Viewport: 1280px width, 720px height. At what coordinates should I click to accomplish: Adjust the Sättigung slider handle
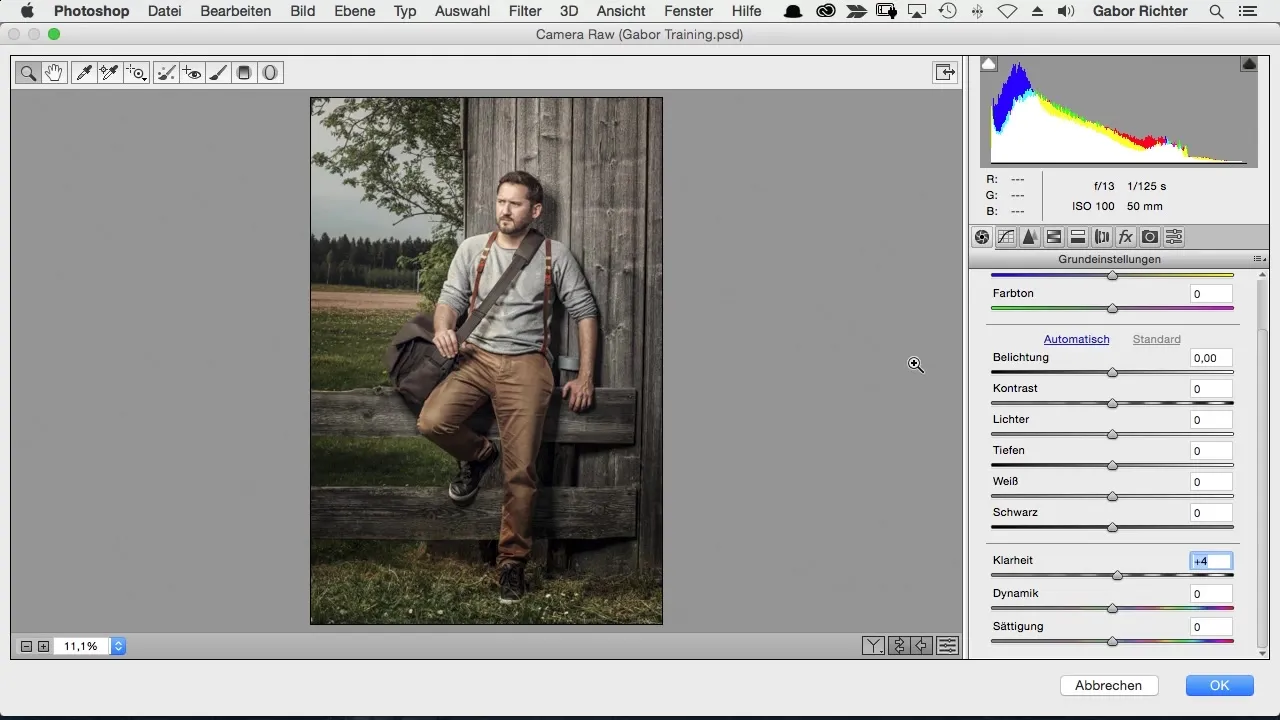(1112, 641)
